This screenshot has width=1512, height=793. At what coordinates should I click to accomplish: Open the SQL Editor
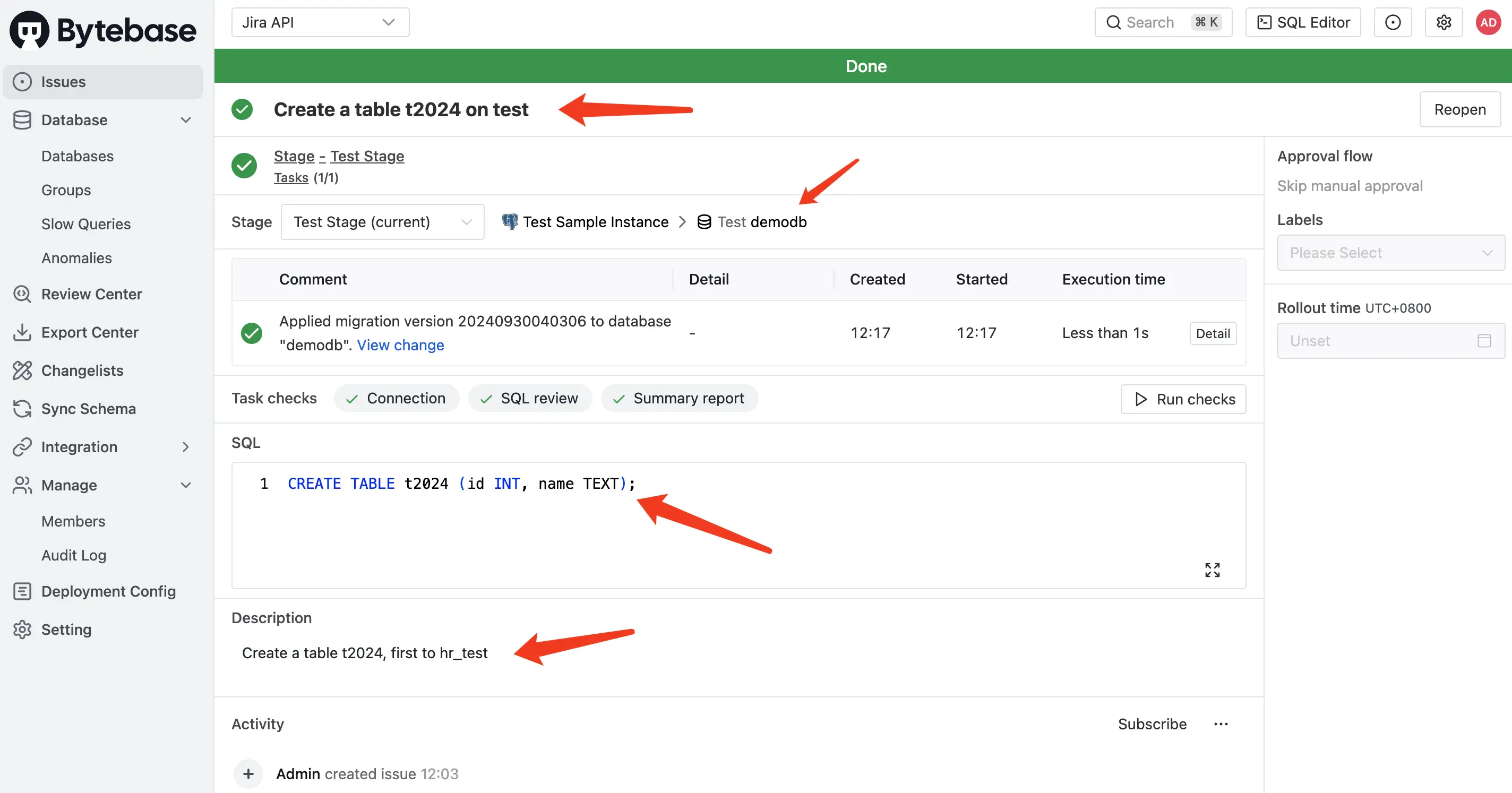(x=1302, y=22)
